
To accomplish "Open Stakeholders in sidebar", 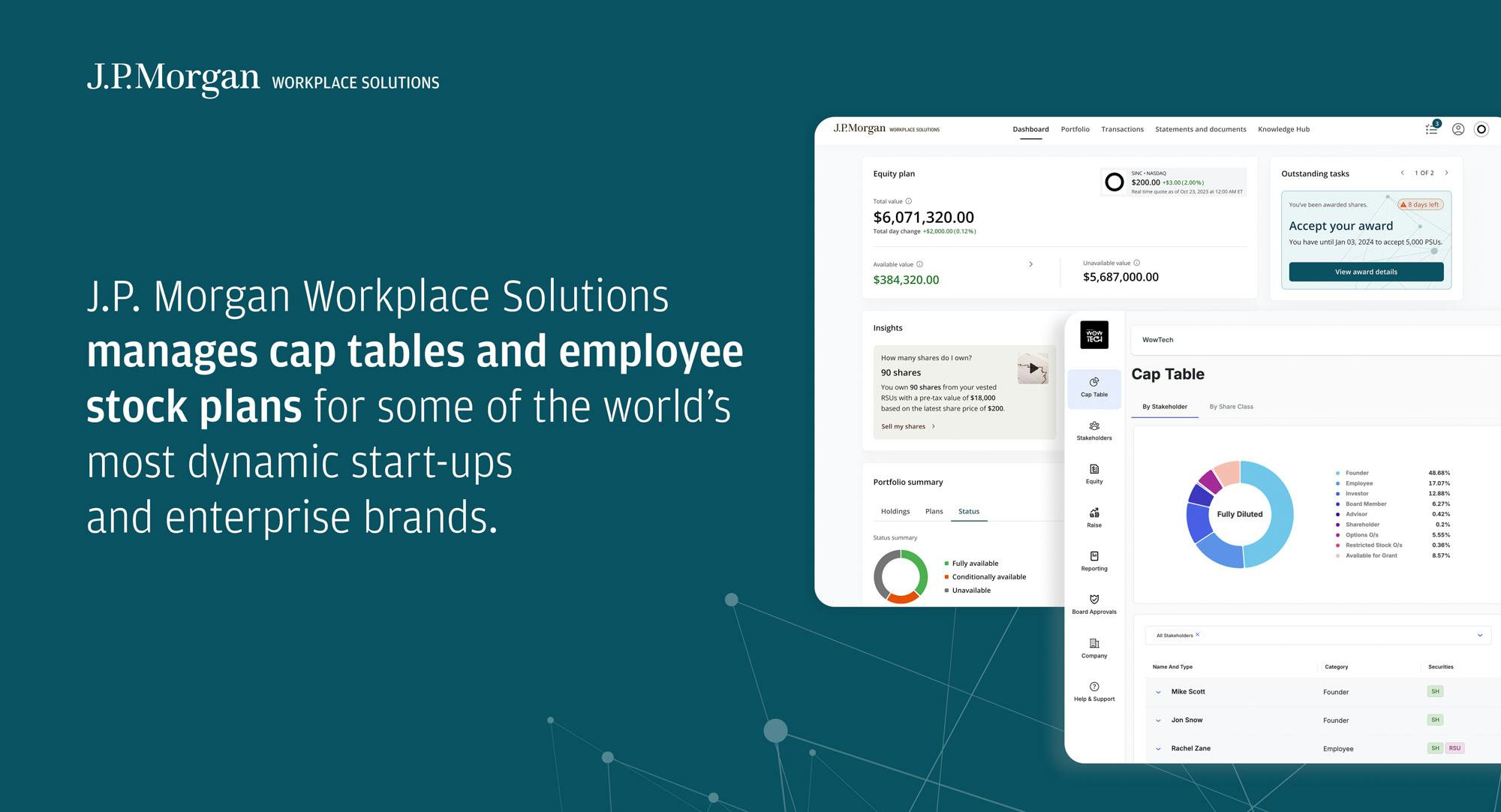I will click(x=1094, y=431).
